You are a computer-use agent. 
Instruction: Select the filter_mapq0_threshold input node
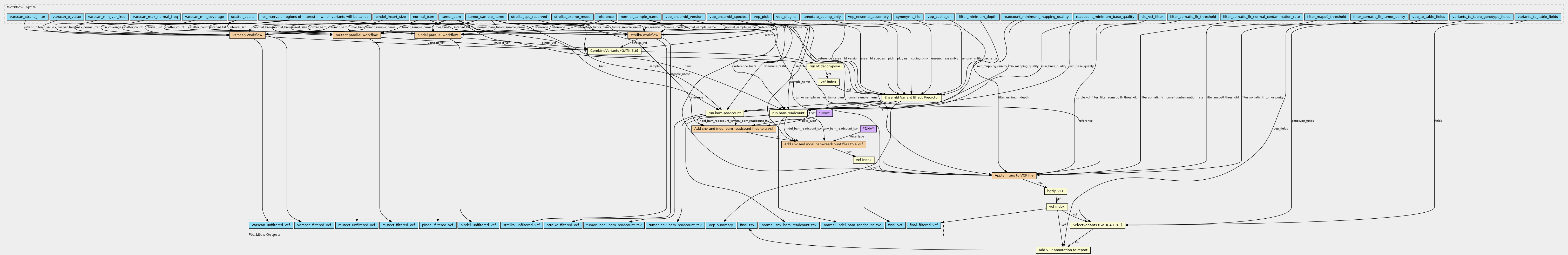coord(1326,17)
